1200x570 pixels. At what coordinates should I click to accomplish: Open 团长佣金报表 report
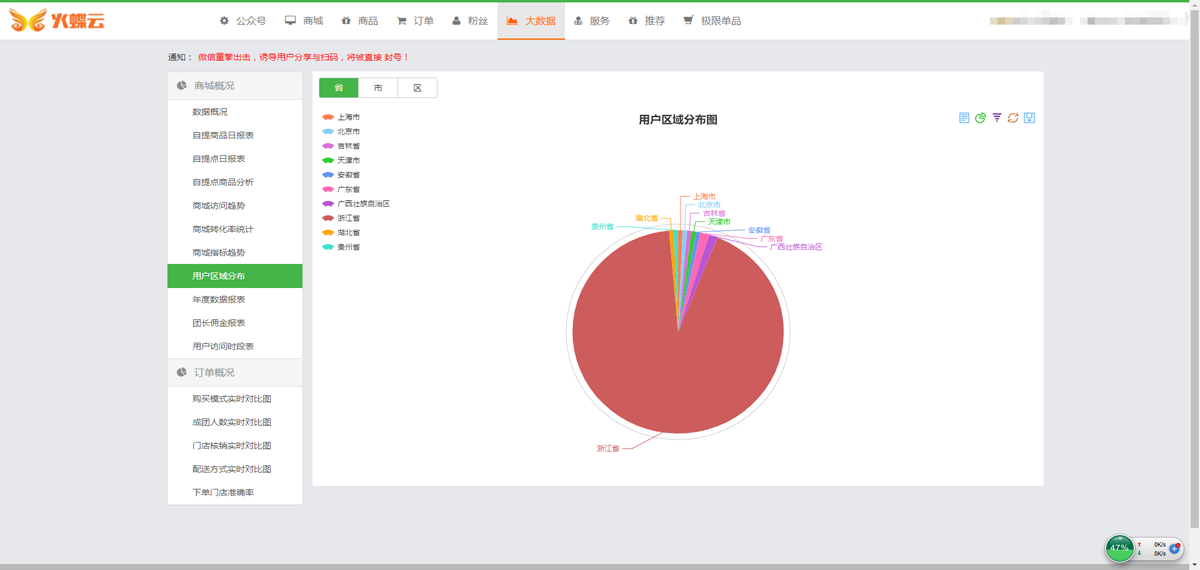click(219, 323)
